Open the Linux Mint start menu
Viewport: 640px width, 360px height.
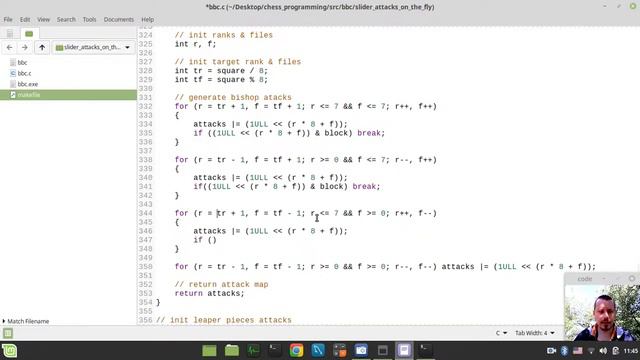pos(9,351)
